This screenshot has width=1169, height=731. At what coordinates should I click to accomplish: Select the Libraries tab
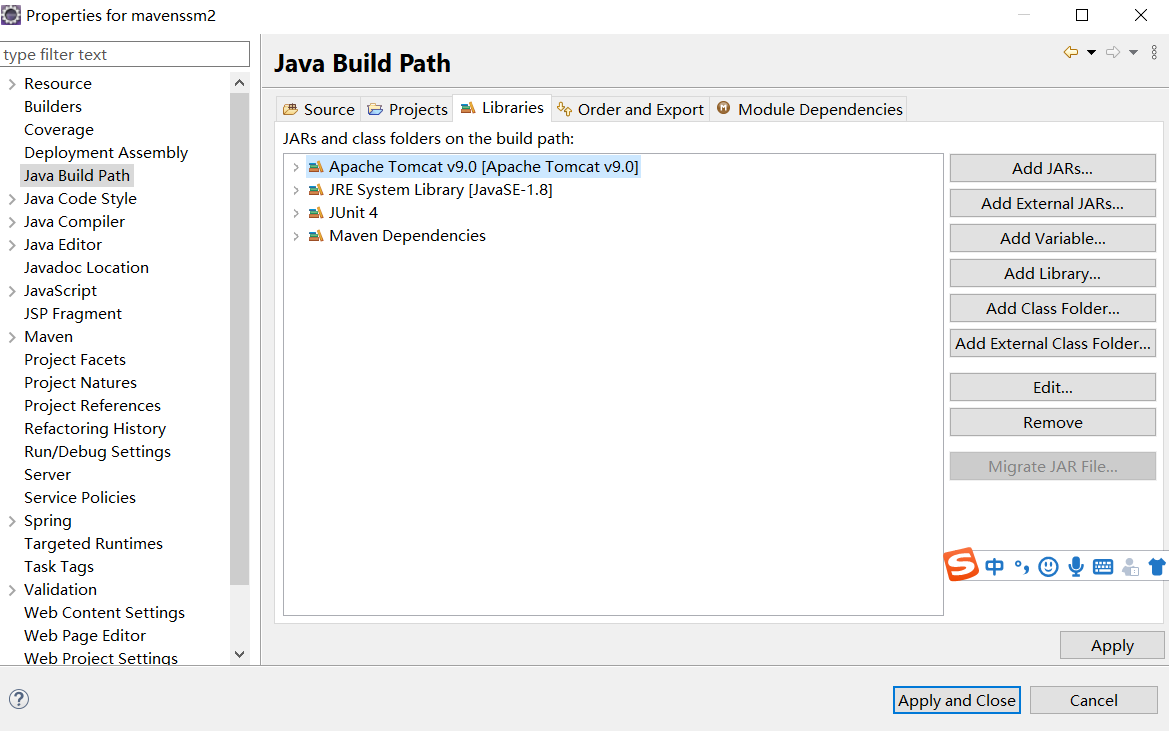pyautogui.click(x=502, y=108)
